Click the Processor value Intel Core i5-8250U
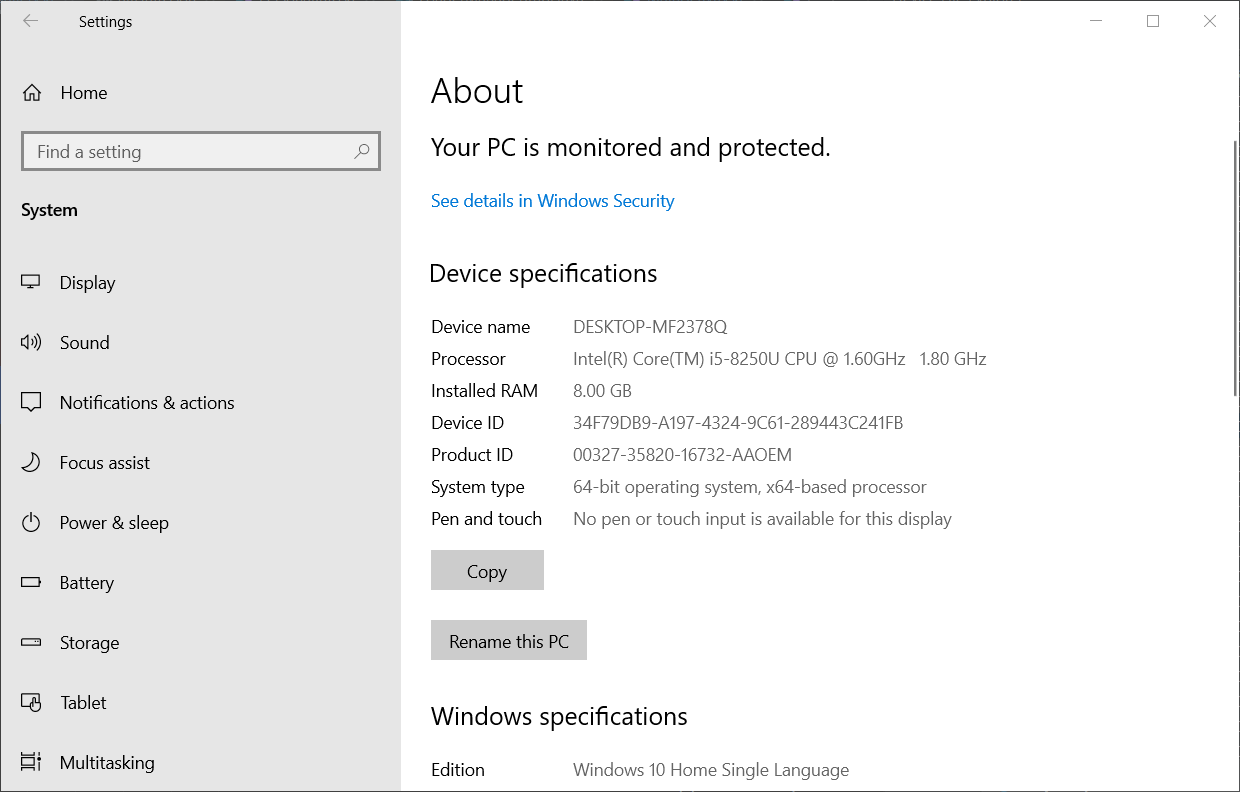 [x=780, y=359]
